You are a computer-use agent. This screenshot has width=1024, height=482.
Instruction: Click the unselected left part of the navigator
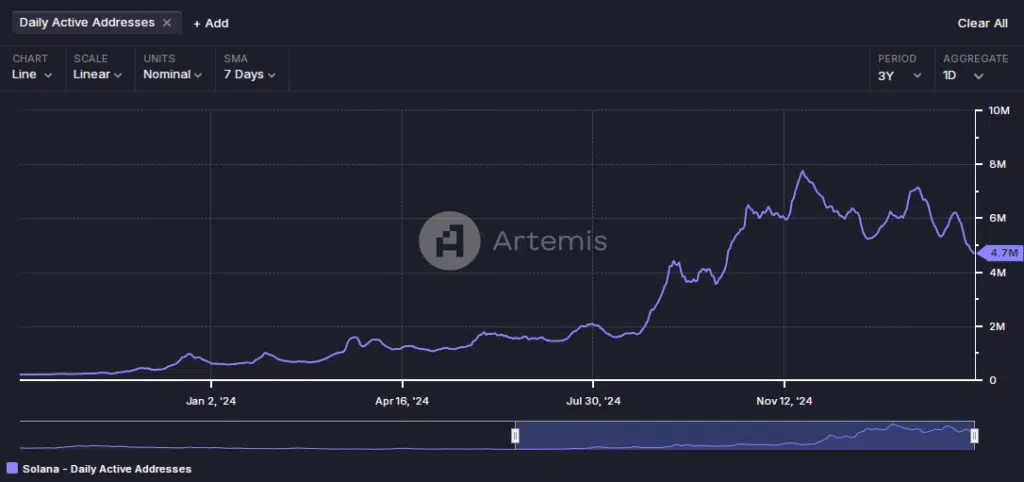click(x=266, y=436)
